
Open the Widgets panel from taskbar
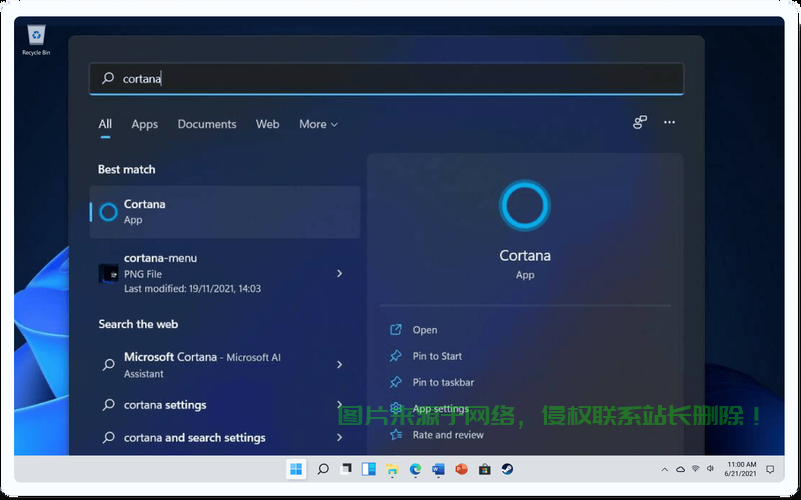[x=369, y=469]
